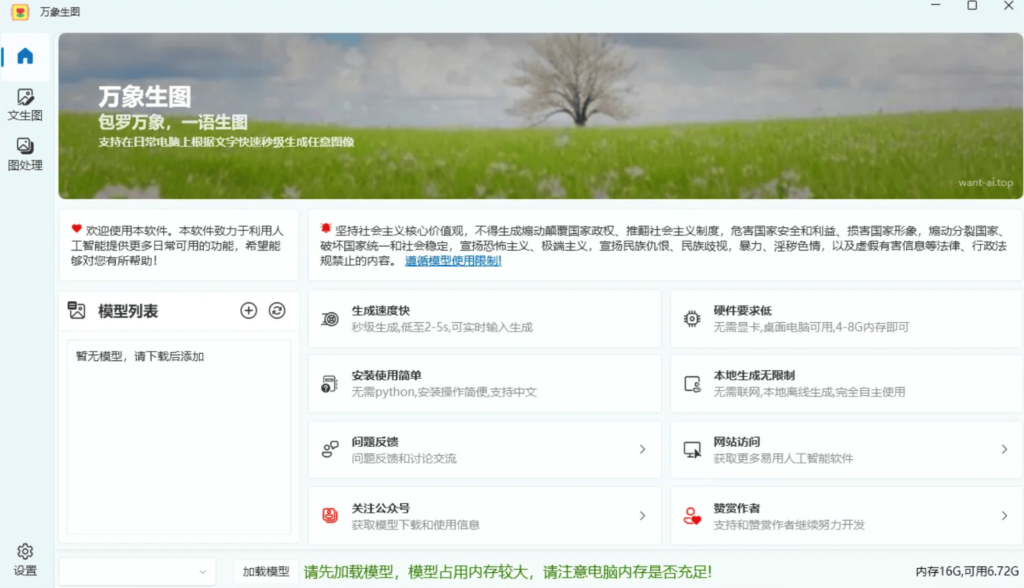Expand the 关注公众号 chevron arrow
Screen dimensions: 1024x588
pos(643,516)
